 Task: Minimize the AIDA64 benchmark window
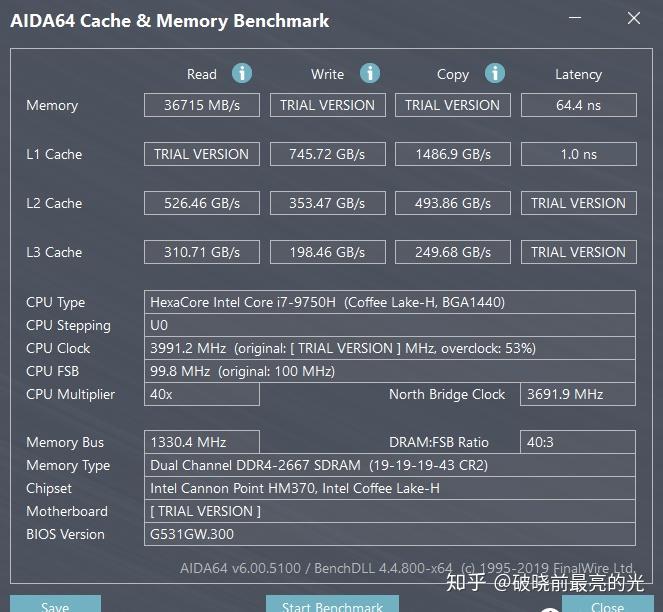575,18
